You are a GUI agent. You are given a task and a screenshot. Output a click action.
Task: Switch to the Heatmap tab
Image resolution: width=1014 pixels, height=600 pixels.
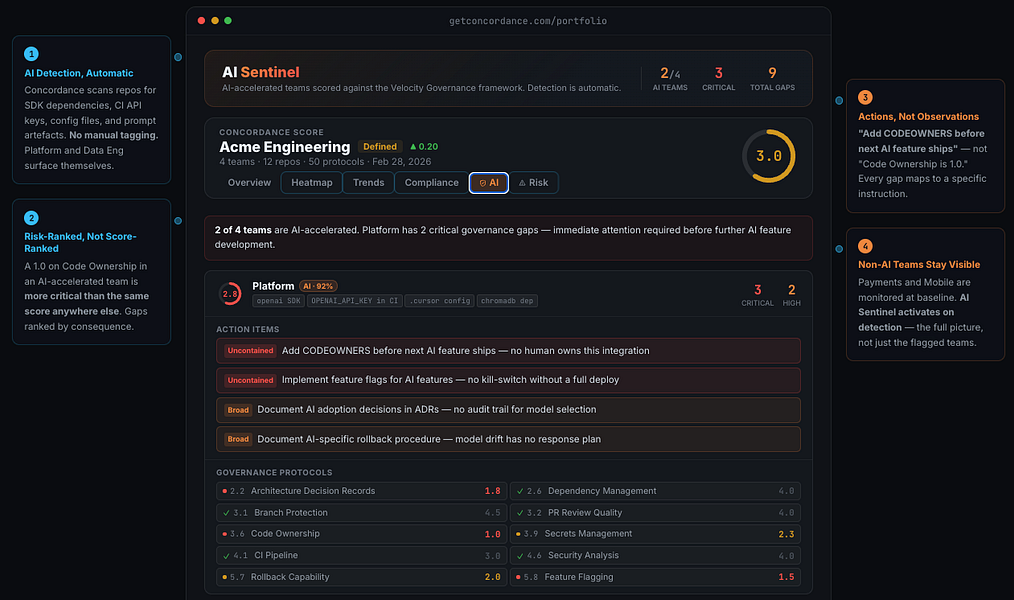click(x=312, y=183)
